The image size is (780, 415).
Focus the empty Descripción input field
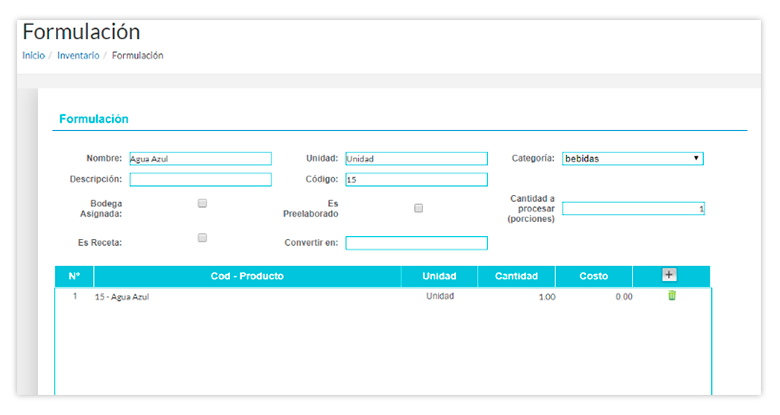[x=200, y=180]
